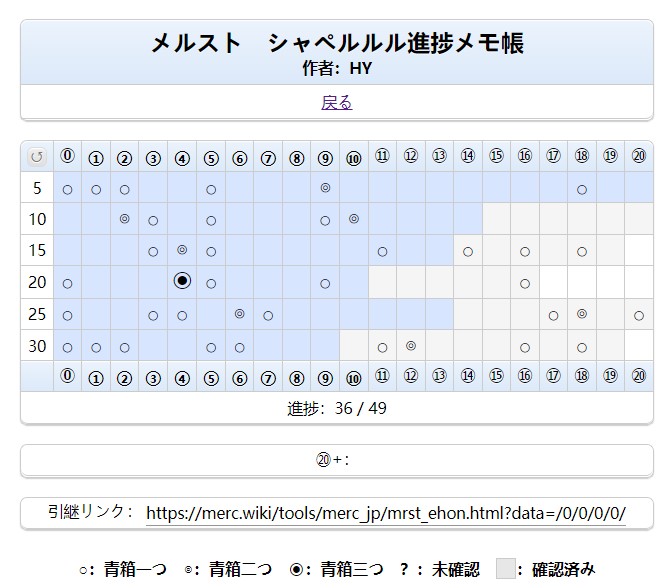Viewport: 672px width, 588px height.
Task: Toggle the circle in row 25 column ⓪
Action: click(67, 316)
